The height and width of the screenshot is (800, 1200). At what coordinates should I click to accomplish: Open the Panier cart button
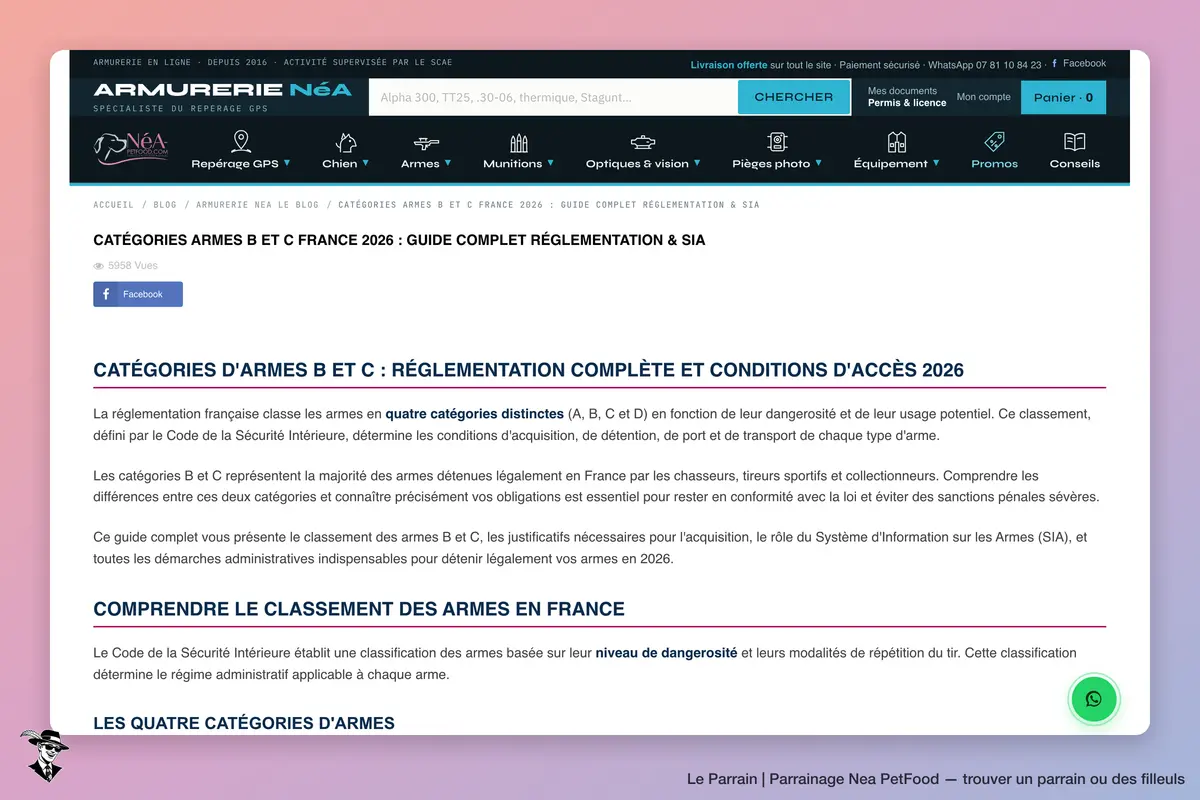pyautogui.click(x=1063, y=98)
